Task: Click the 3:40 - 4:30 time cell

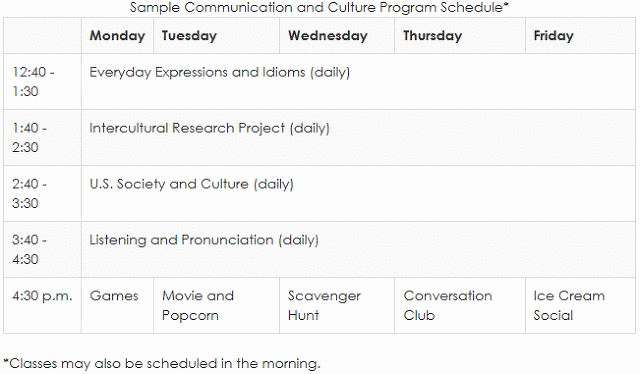Action: (42, 249)
